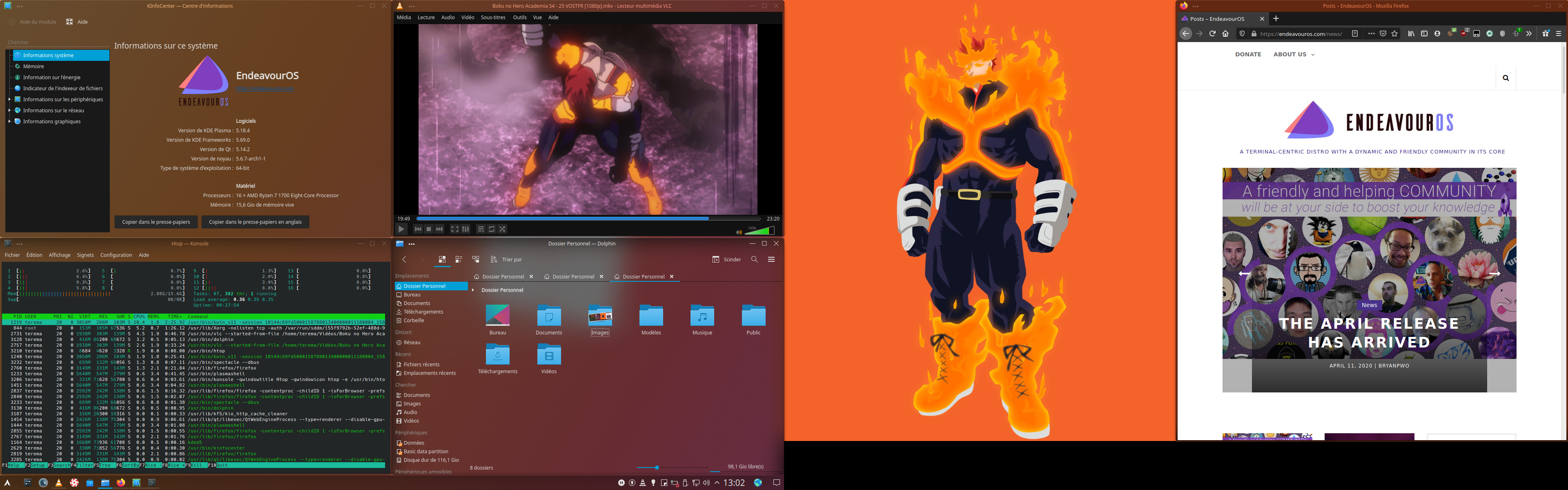
Task: Open the Vidéos folder
Action: 549,359
